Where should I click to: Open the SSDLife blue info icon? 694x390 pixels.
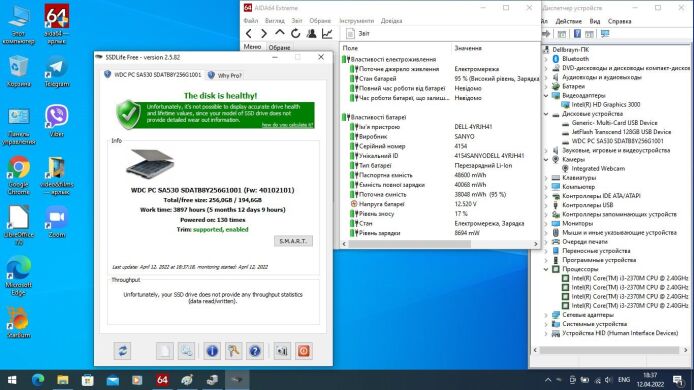tap(212, 351)
